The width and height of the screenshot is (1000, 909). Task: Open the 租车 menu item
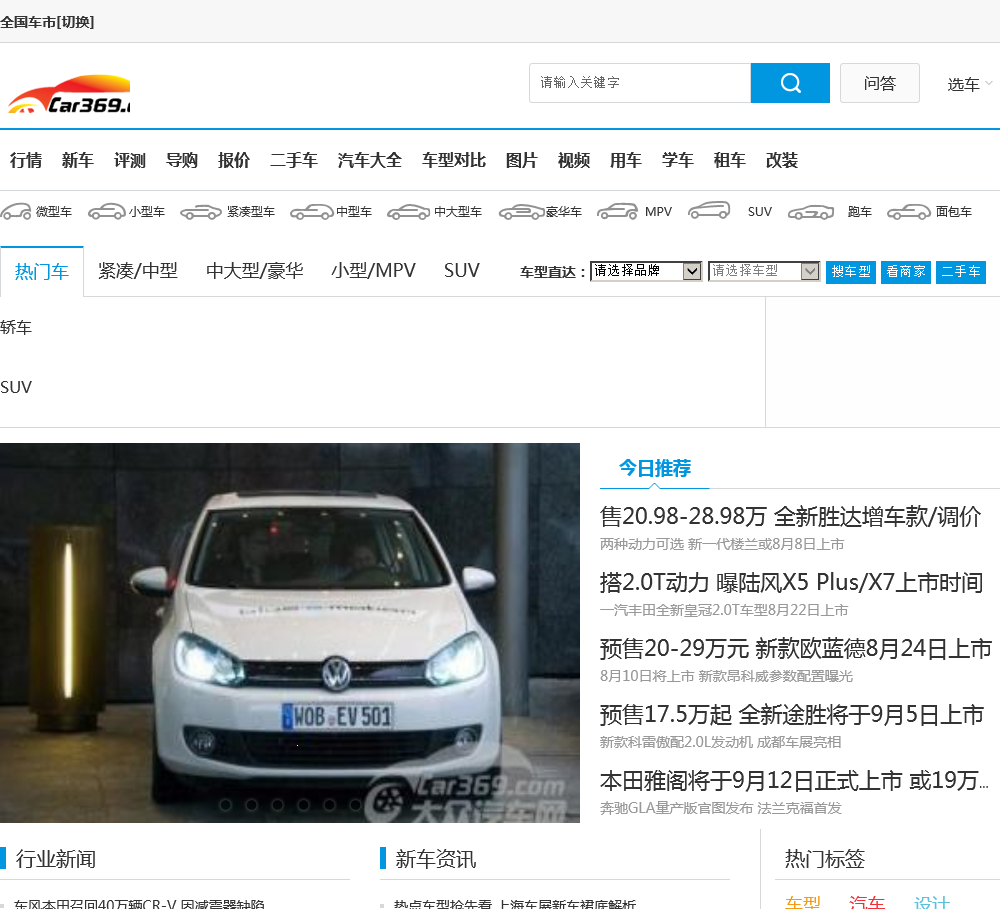tap(730, 160)
